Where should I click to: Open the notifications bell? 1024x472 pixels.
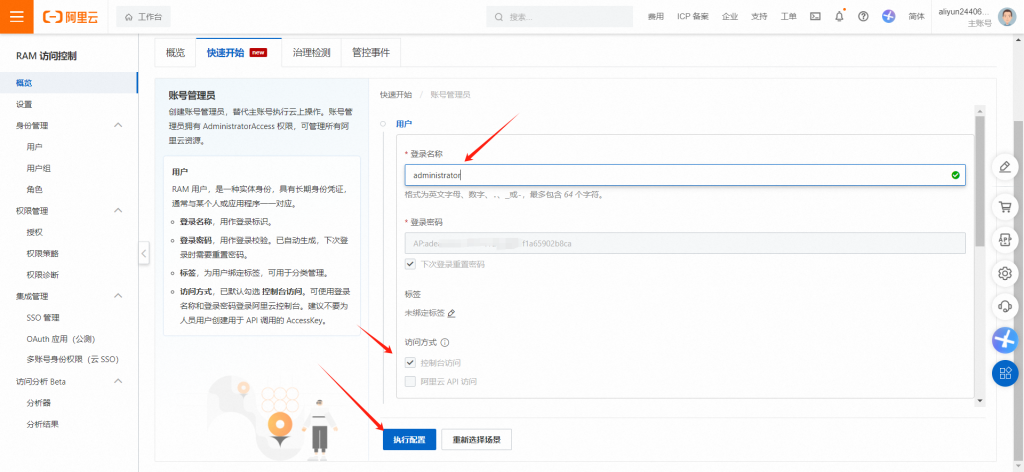(839, 17)
